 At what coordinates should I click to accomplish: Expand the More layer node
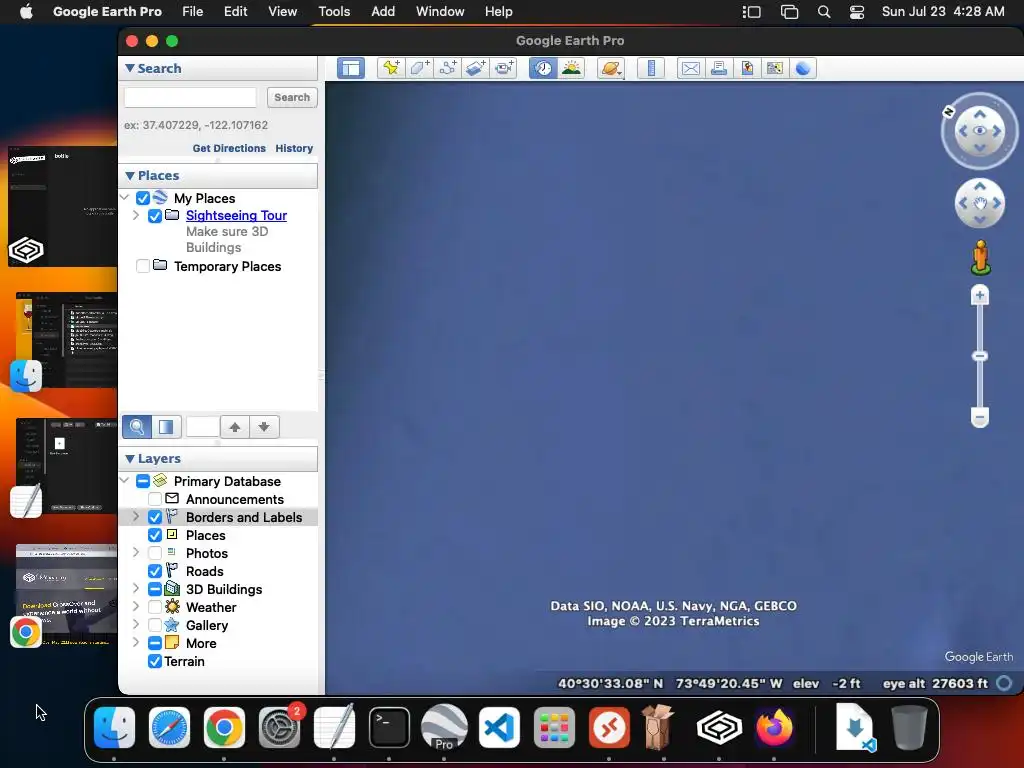click(x=136, y=643)
